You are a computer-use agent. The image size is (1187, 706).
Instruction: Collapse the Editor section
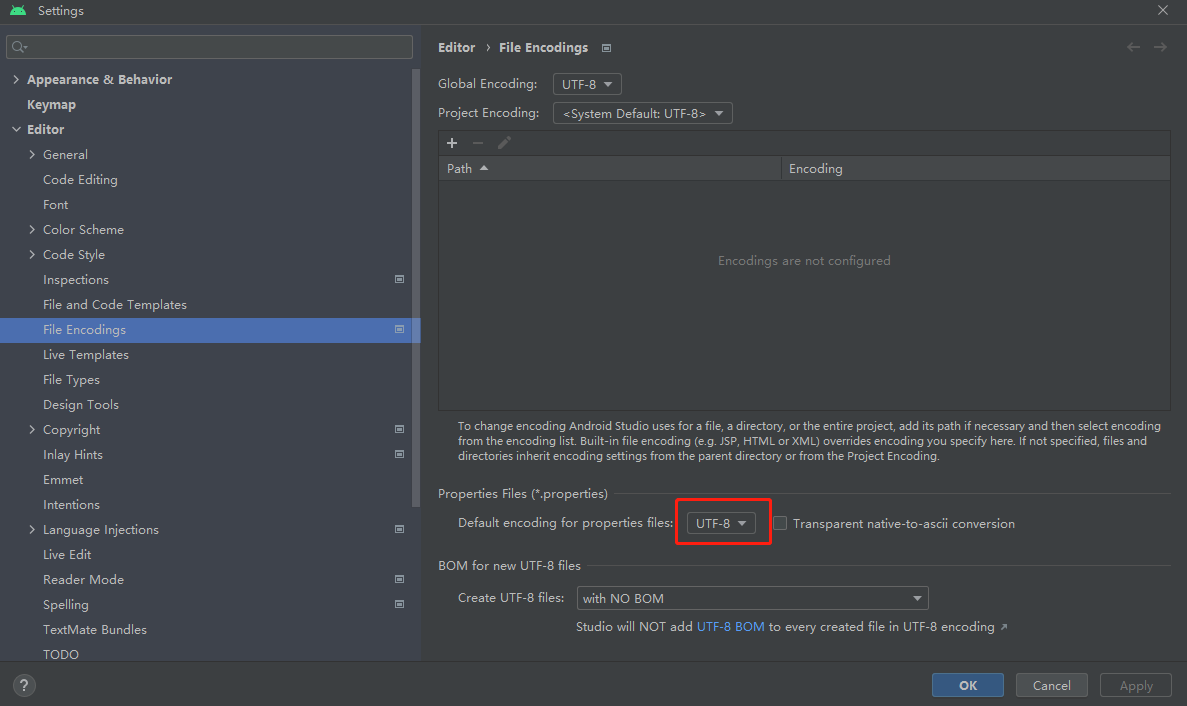pyautogui.click(x=16, y=129)
